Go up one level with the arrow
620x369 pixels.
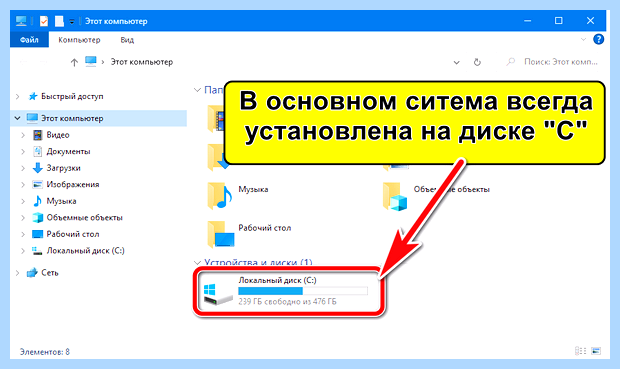coord(74,62)
